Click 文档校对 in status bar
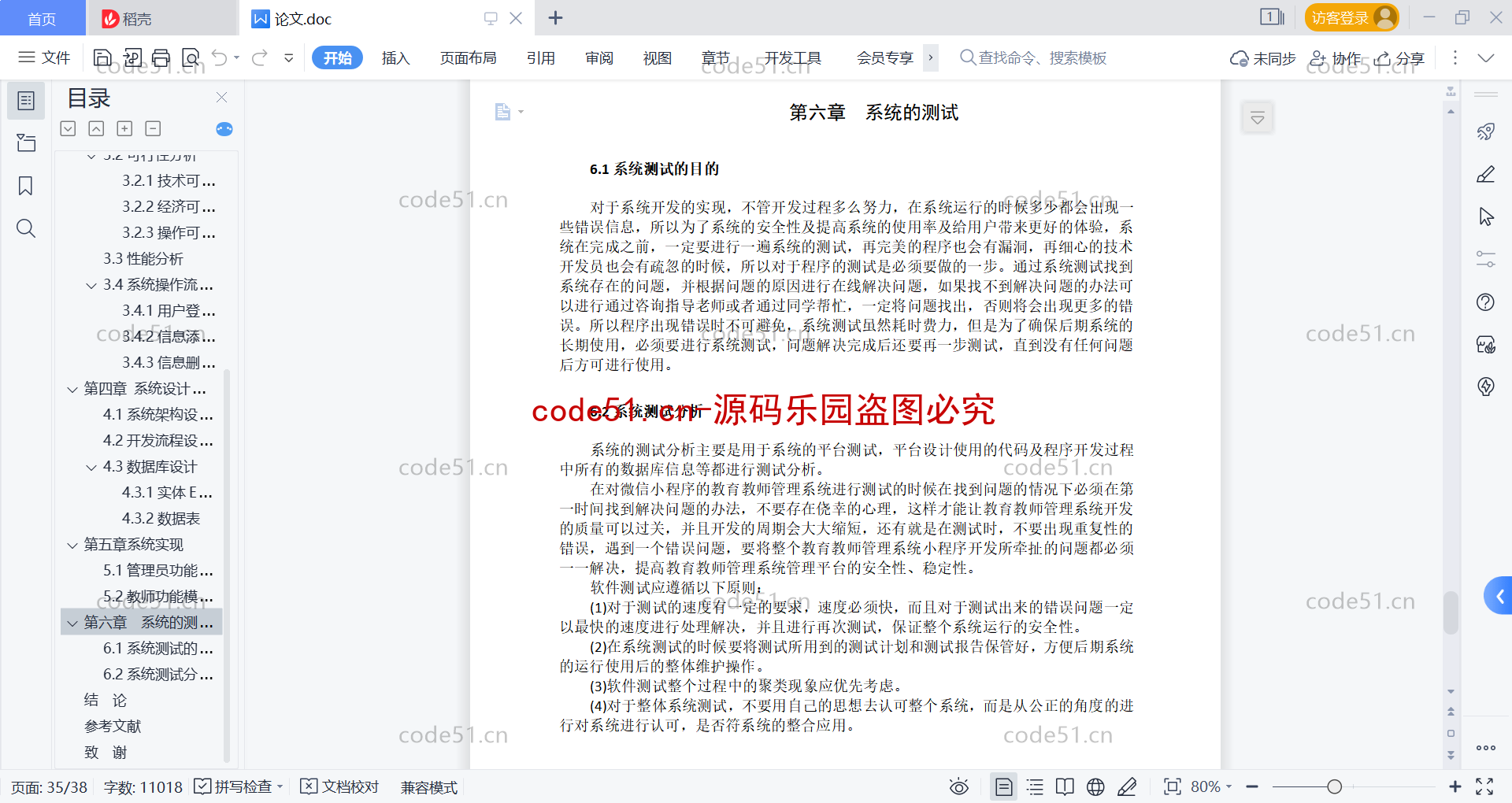The image size is (1512, 803). 340,786
